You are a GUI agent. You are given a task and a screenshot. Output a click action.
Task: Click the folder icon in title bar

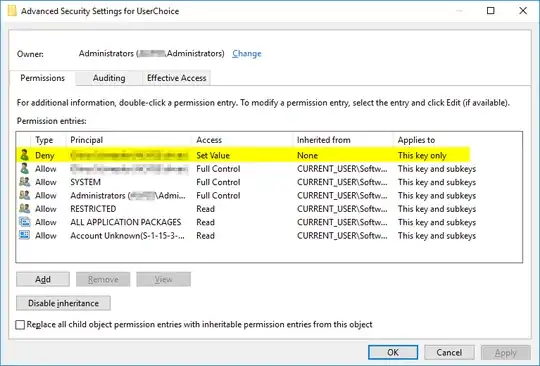point(12,11)
